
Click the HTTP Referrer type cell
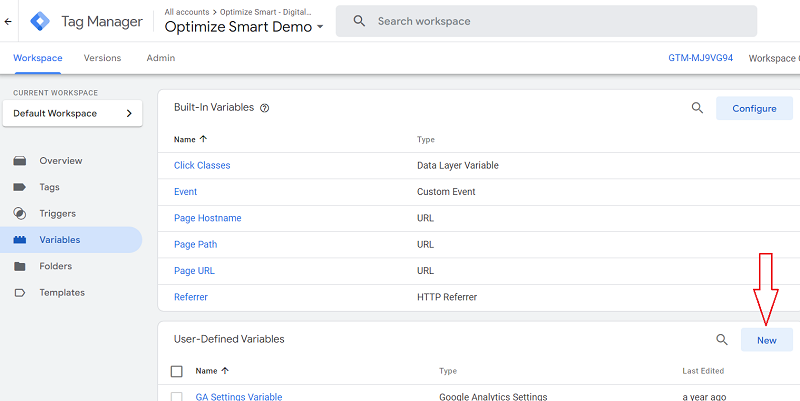(x=447, y=297)
